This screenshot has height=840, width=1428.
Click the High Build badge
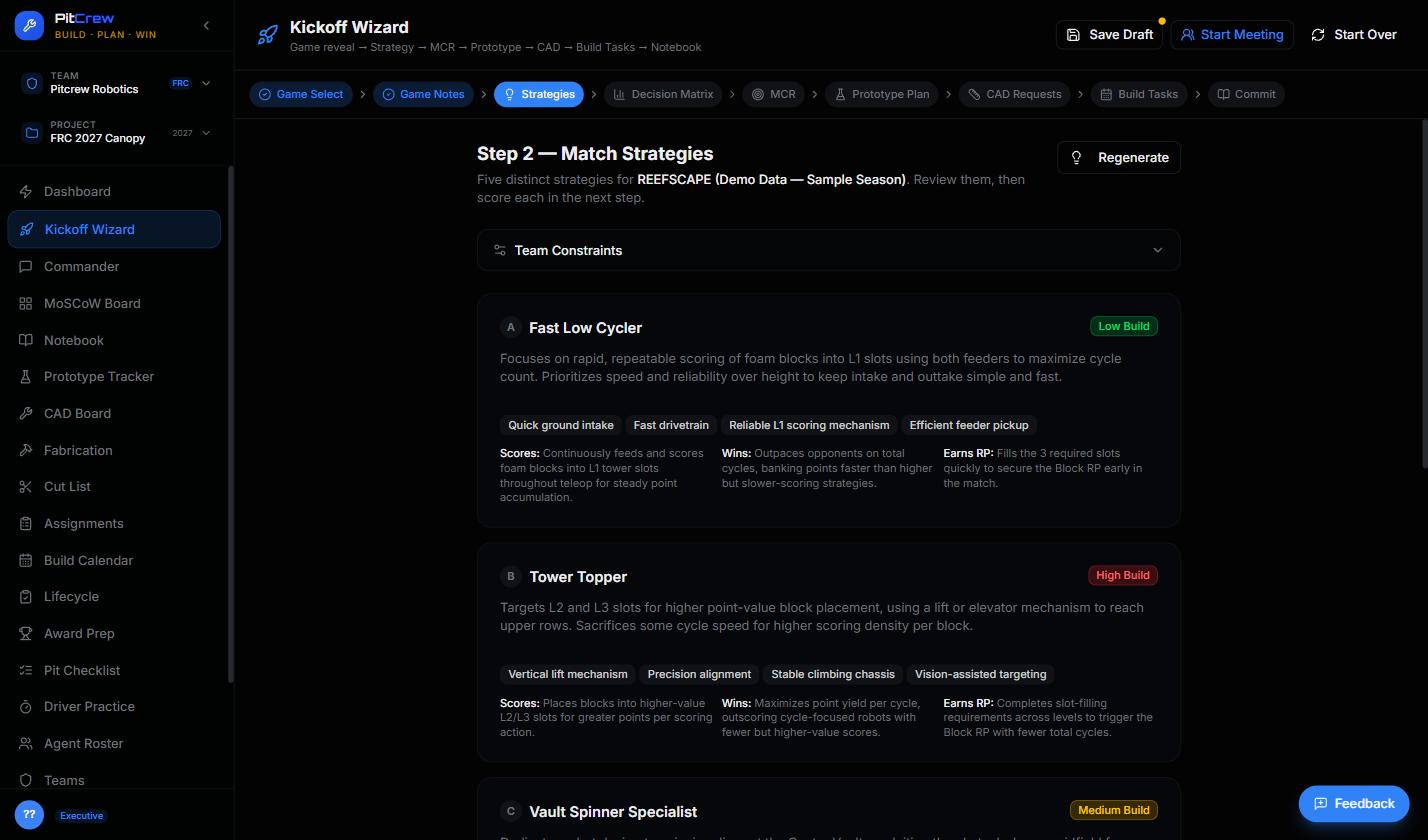click(x=1123, y=575)
